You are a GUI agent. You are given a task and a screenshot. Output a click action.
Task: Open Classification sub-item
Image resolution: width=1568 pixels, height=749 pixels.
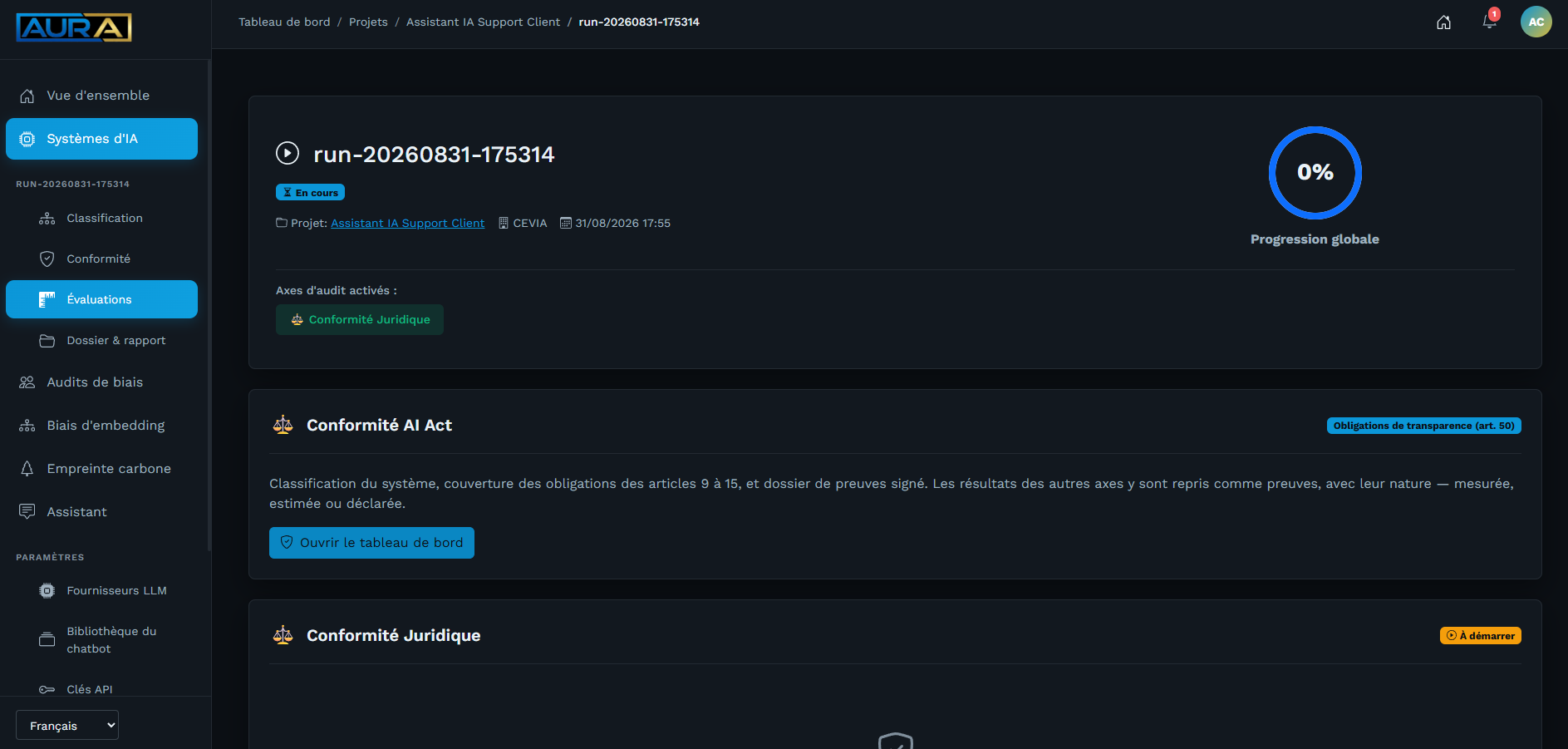click(x=101, y=218)
